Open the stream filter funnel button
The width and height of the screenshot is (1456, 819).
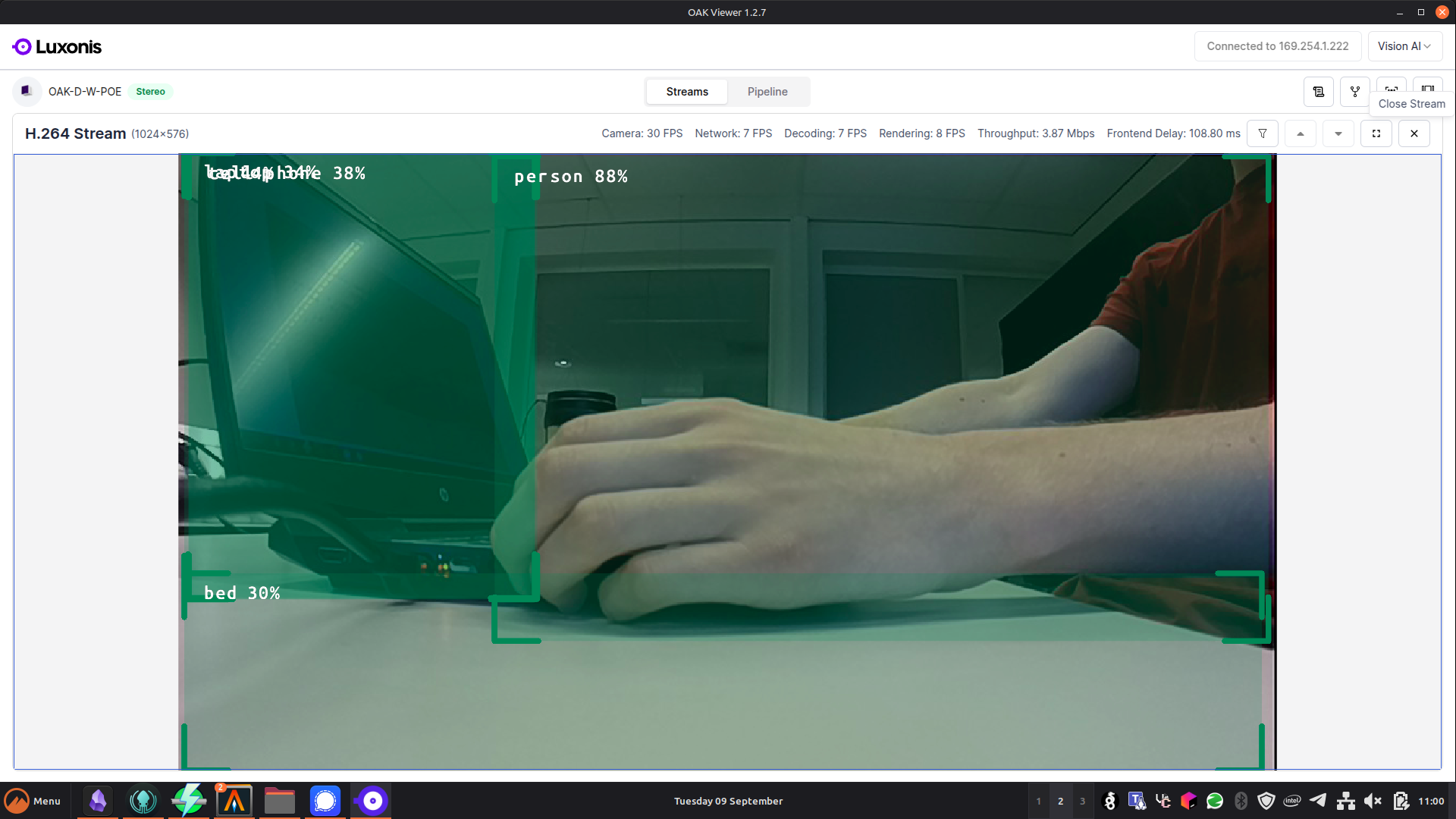click(x=1263, y=133)
